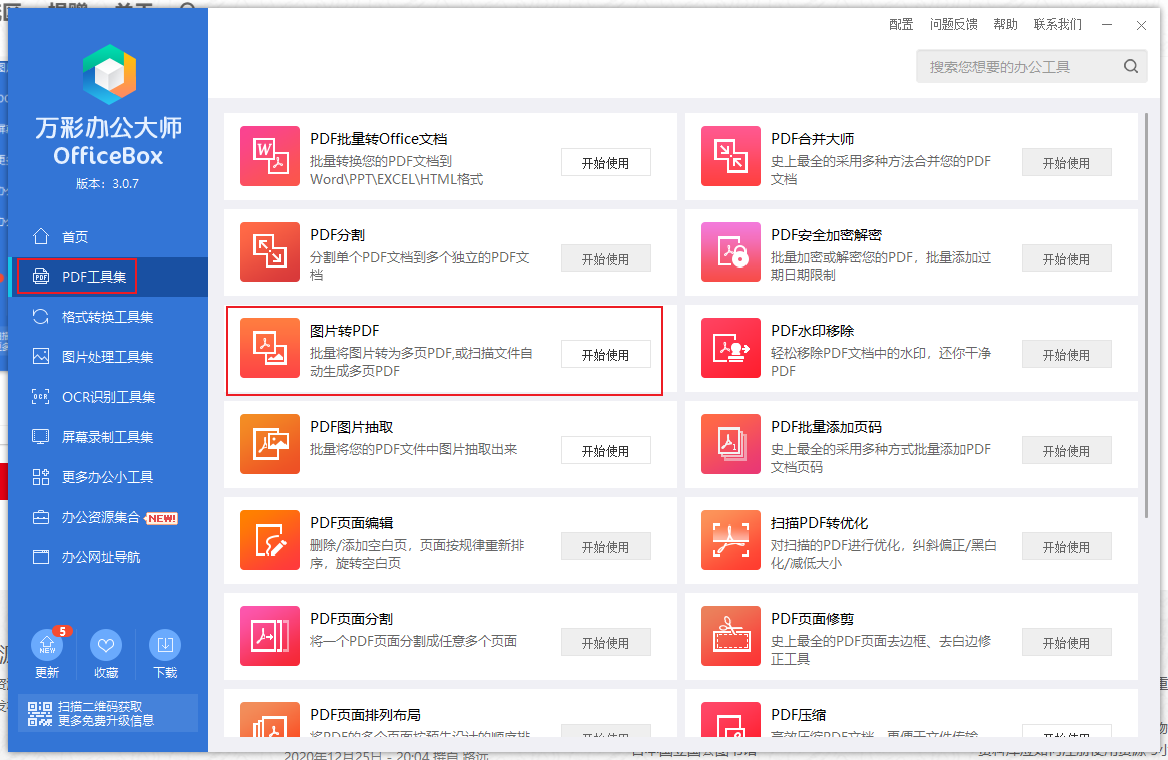Image resolution: width=1168 pixels, height=760 pixels.
Task: Click the PDF图片抽取 tool icon
Action: 270,444
